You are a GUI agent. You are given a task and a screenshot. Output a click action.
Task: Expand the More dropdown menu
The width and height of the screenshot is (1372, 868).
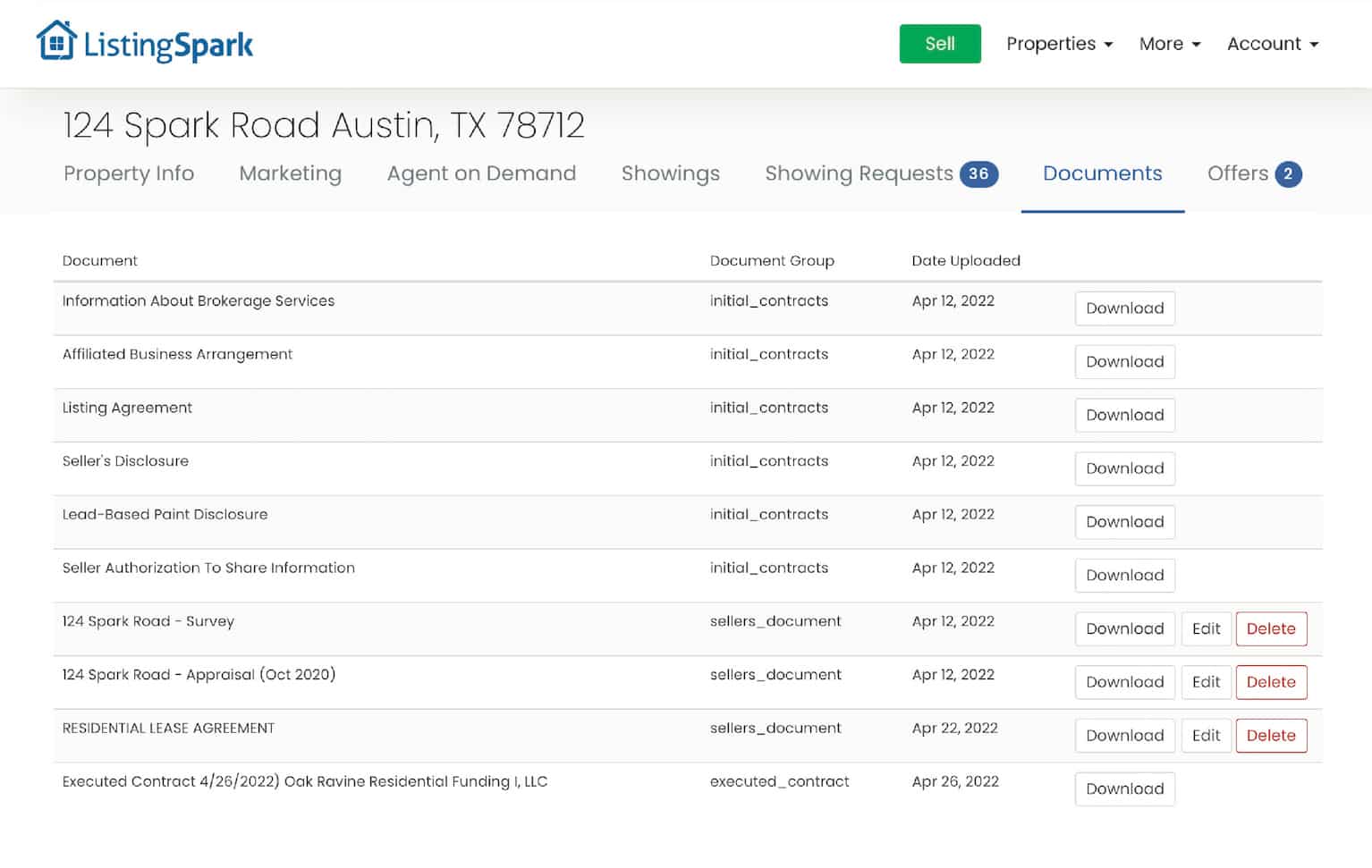[1169, 44]
